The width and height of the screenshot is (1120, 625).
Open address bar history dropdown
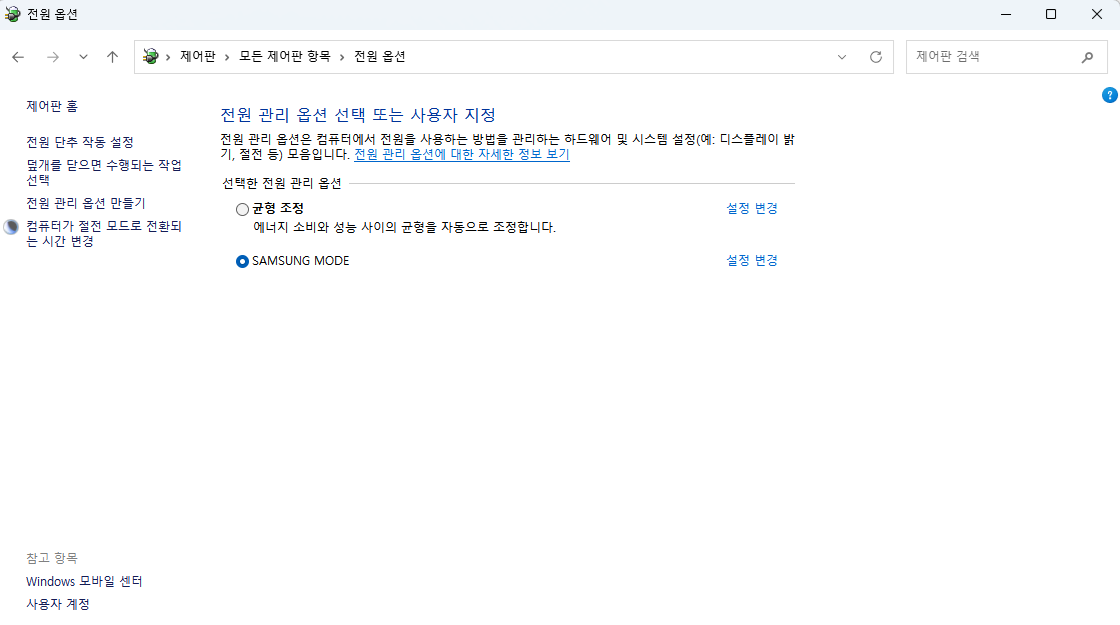click(x=842, y=57)
